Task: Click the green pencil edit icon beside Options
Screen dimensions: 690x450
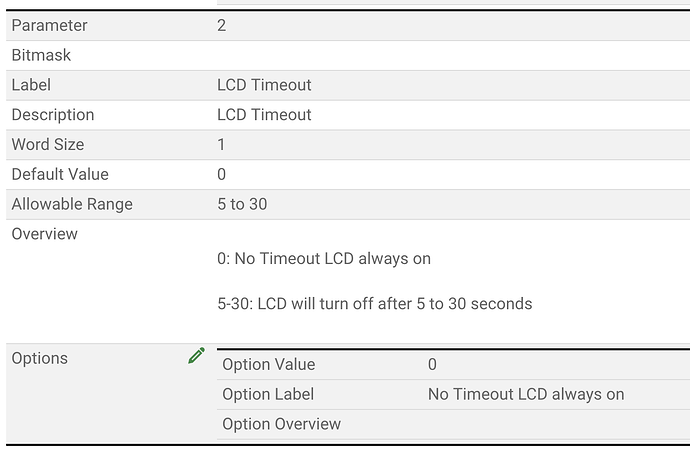Action: point(196,355)
